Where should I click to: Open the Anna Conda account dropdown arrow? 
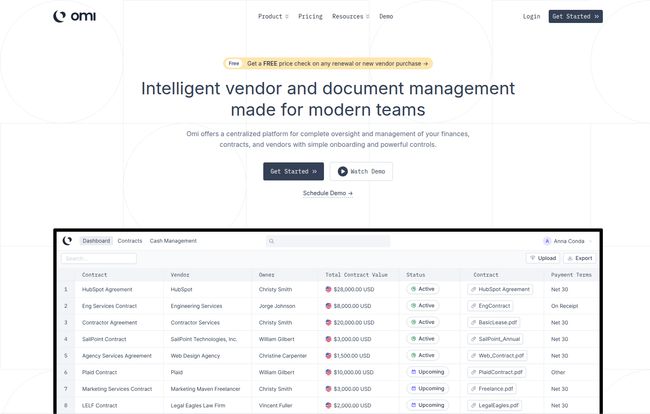(x=590, y=241)
